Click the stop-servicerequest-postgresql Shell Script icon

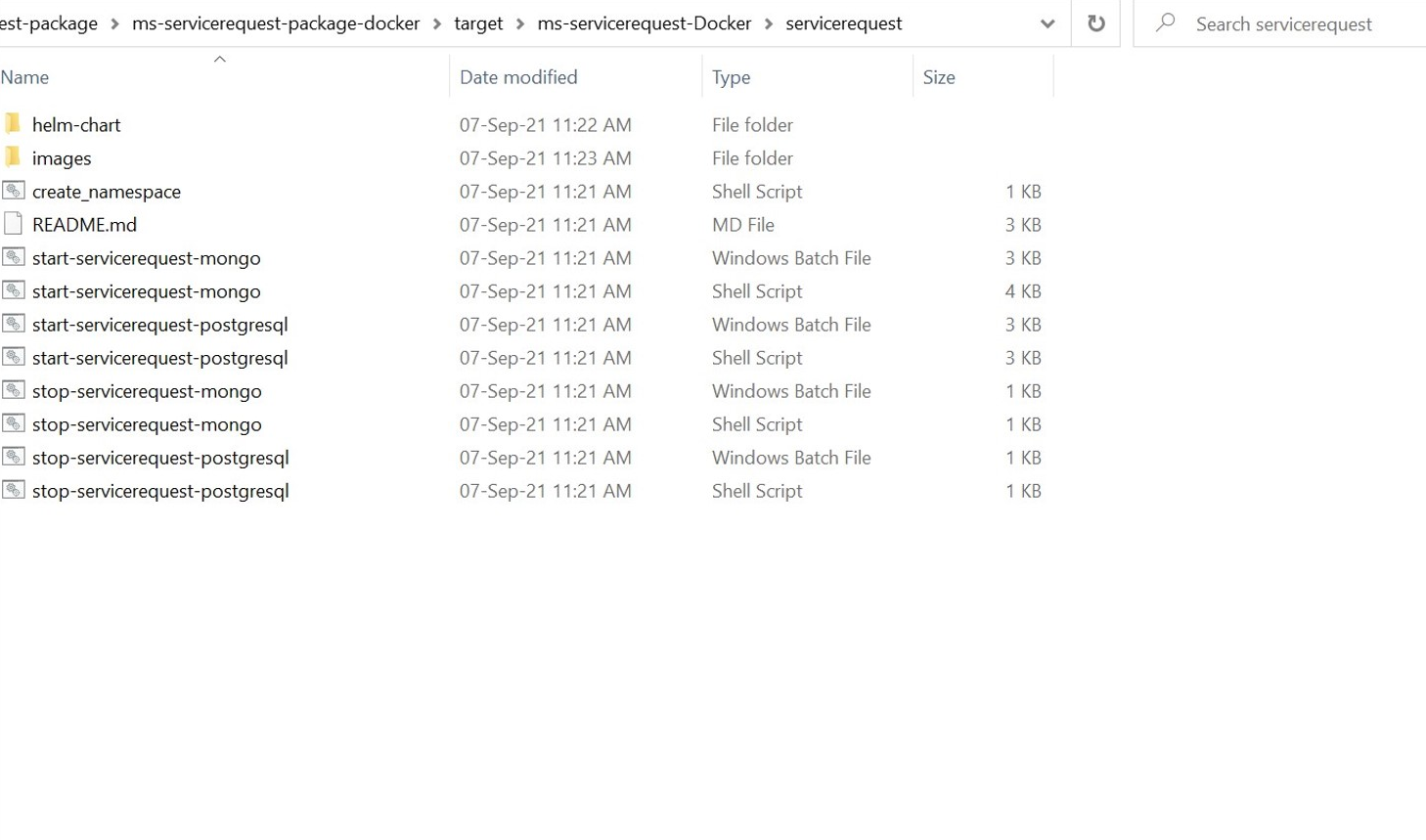point(13,490)
